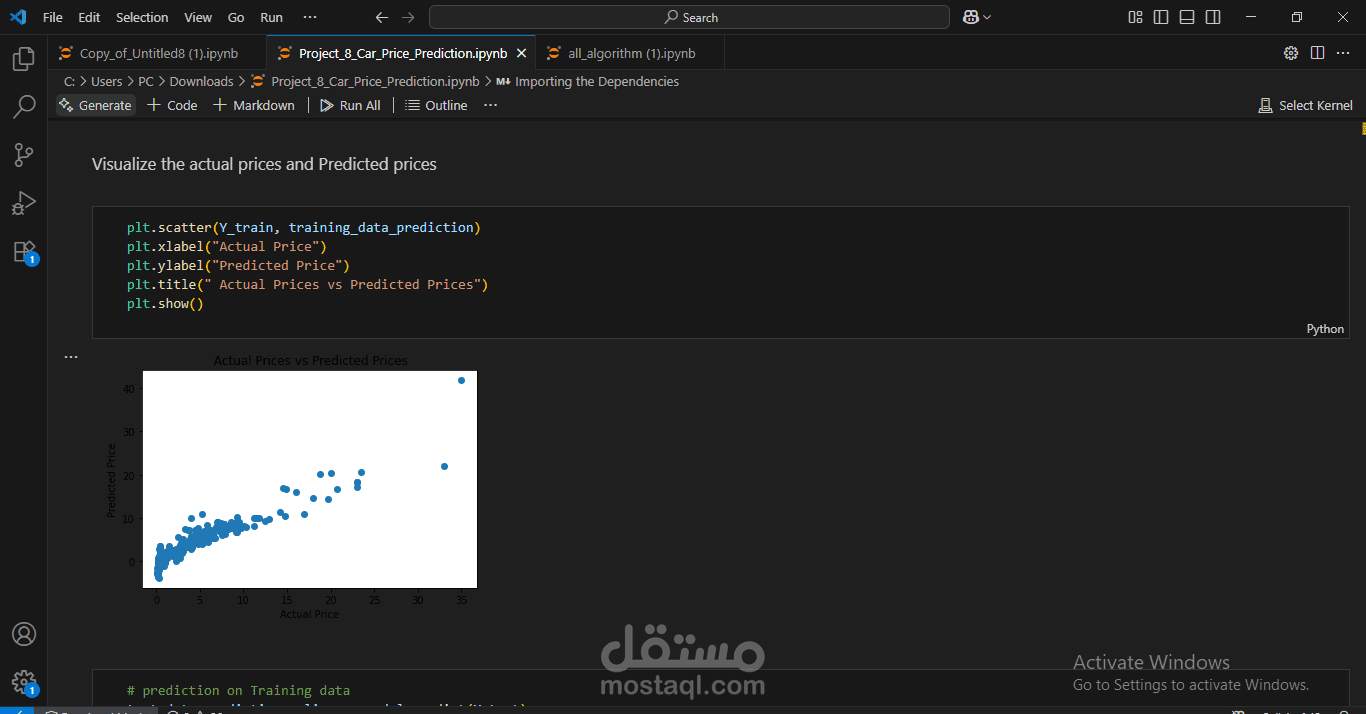Open the Source Control view
Viewport: 1366px width, 714px height.
tap(24, 155)
